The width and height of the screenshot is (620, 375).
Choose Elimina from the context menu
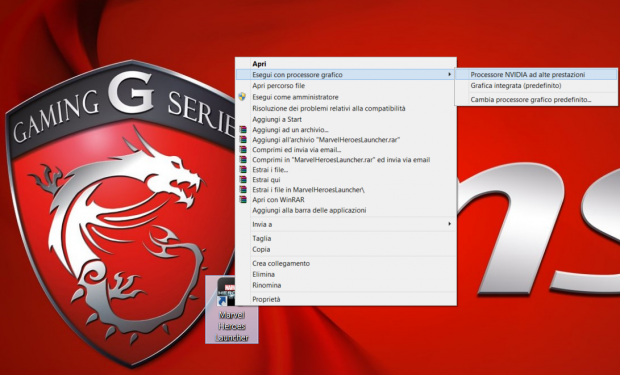tap(346, 274)
